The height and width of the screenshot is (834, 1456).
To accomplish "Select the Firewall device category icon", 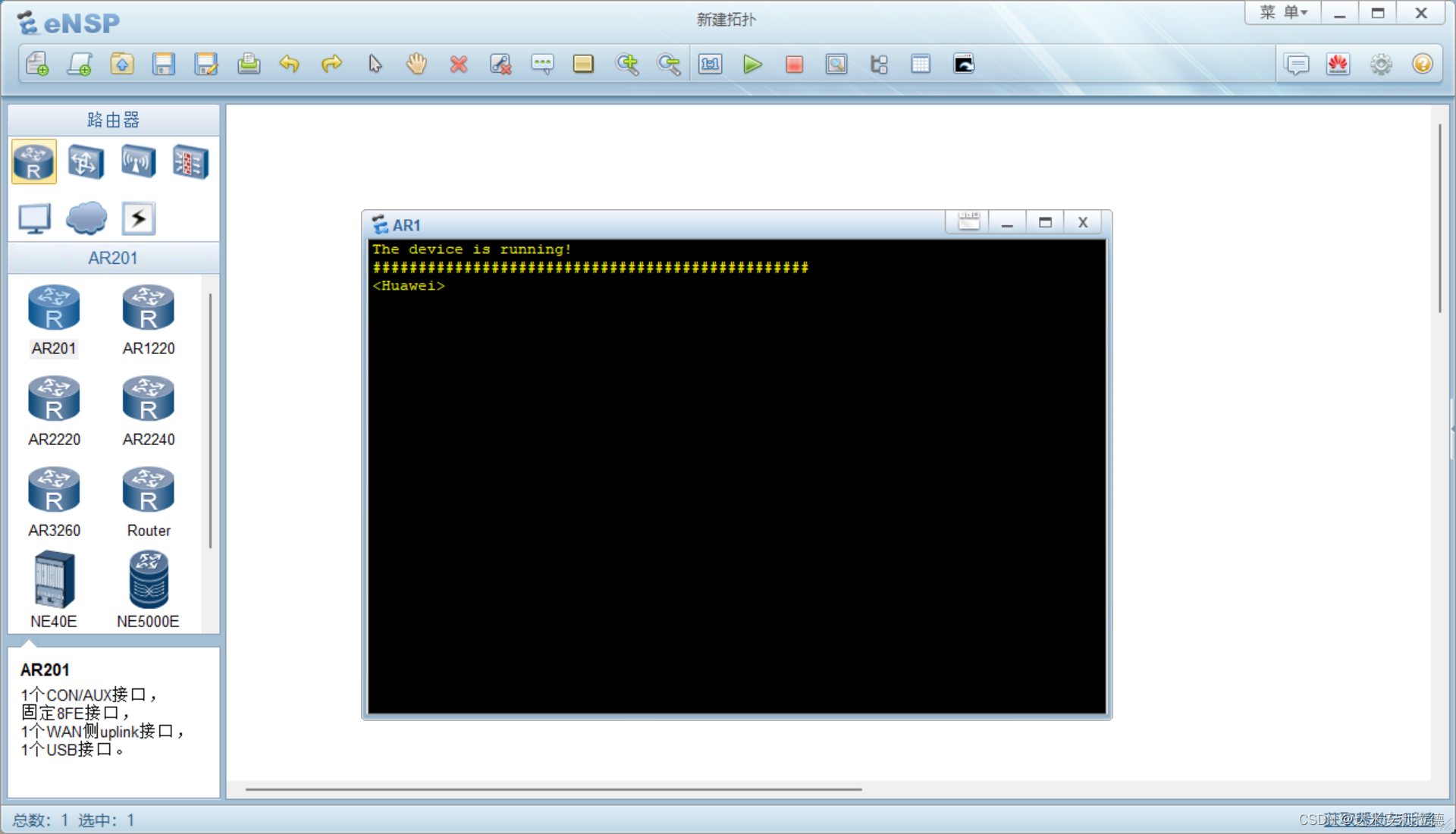I will (190, 161).
